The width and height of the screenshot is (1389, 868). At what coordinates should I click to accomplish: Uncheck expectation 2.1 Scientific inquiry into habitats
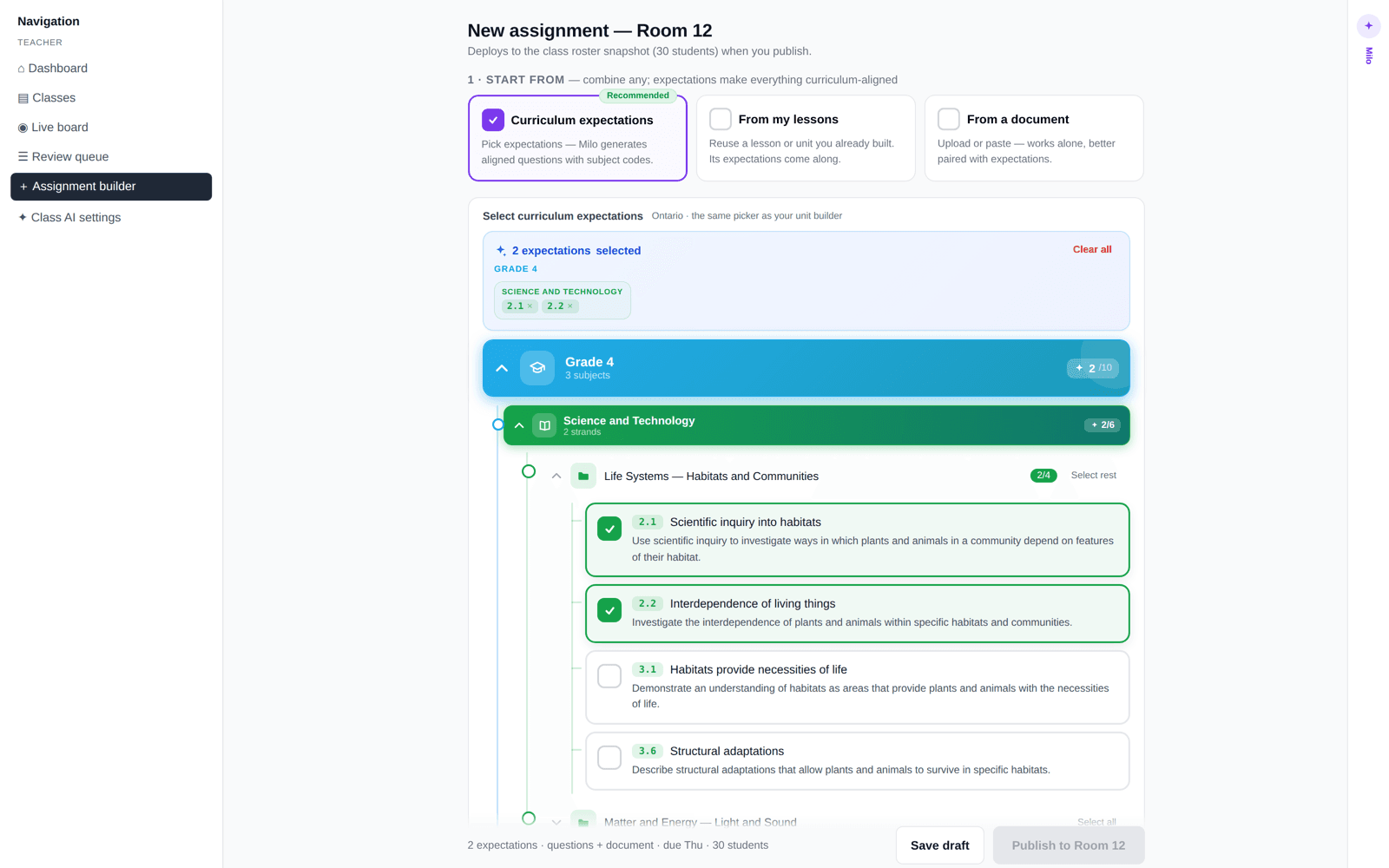(609, 529)
